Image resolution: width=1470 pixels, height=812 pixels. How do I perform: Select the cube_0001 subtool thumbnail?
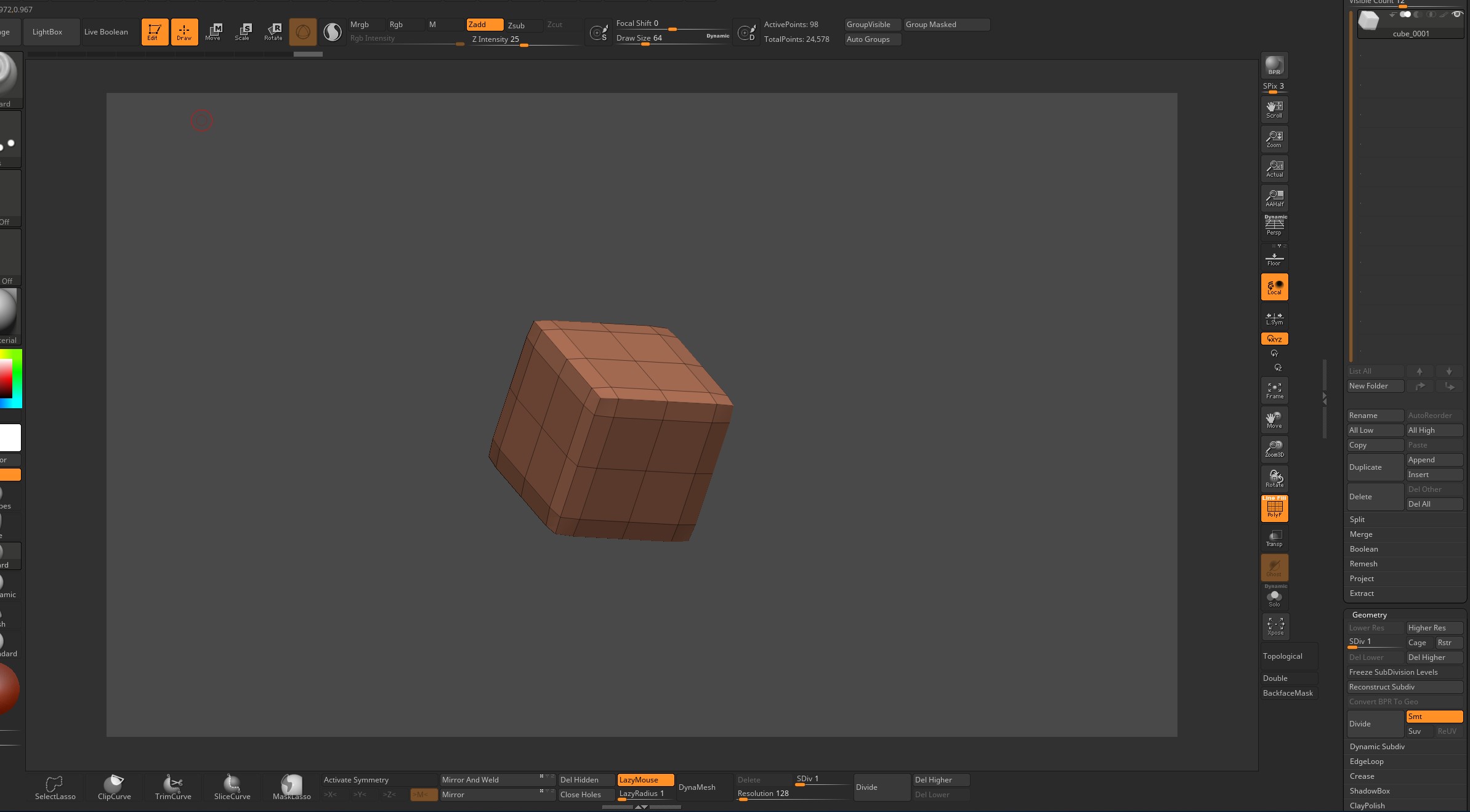(x=1368, y=20)
